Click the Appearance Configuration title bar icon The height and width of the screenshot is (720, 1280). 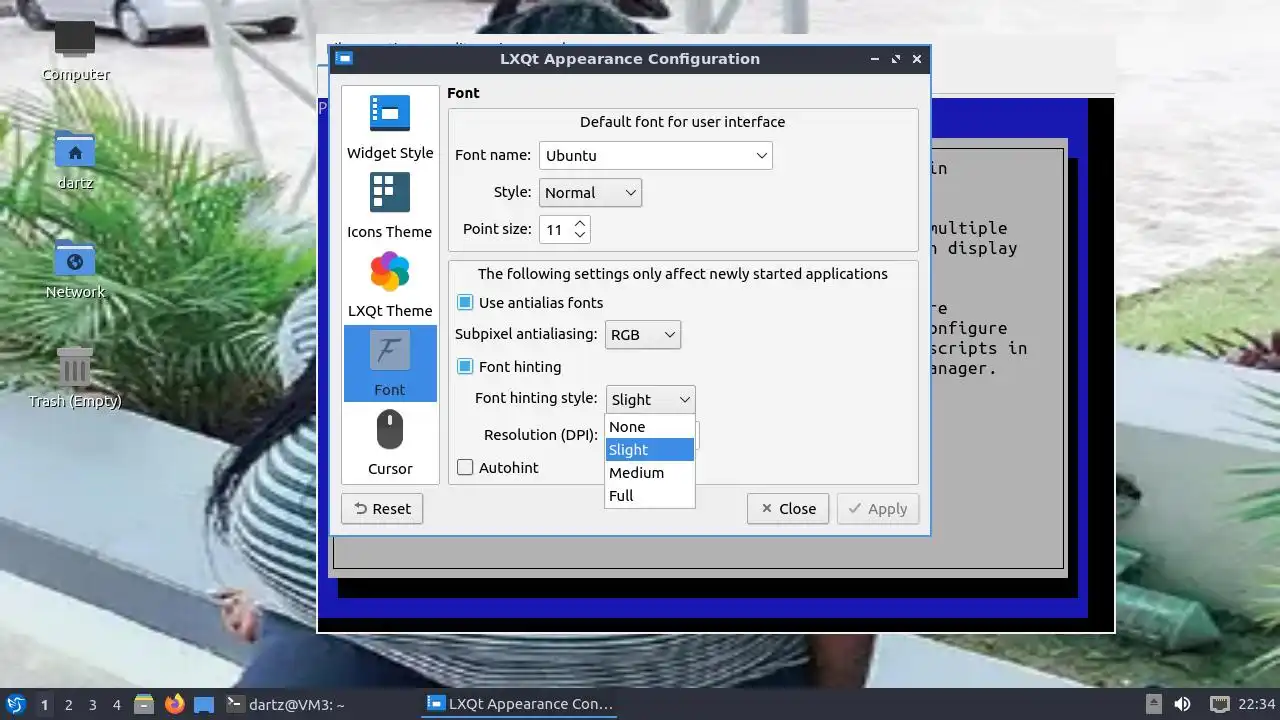(x=344, y=58)
